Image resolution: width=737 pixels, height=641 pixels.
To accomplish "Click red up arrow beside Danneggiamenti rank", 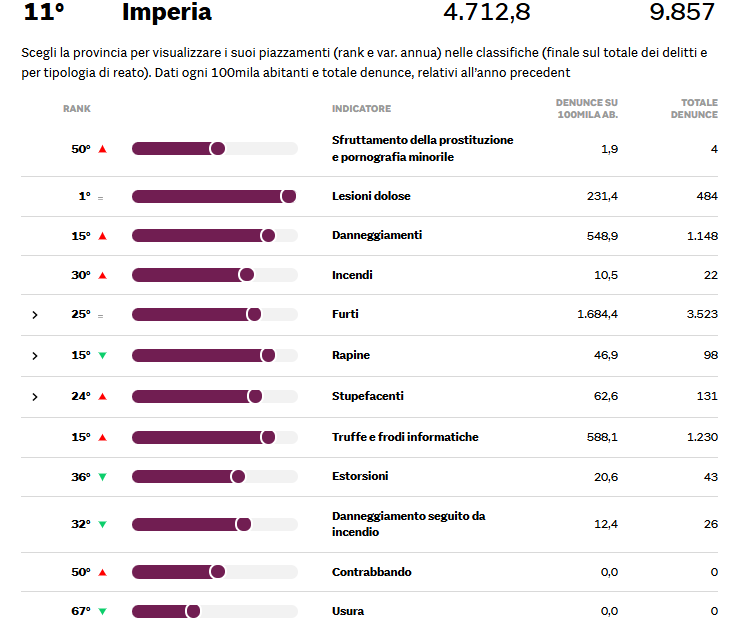I will (102, 236).
